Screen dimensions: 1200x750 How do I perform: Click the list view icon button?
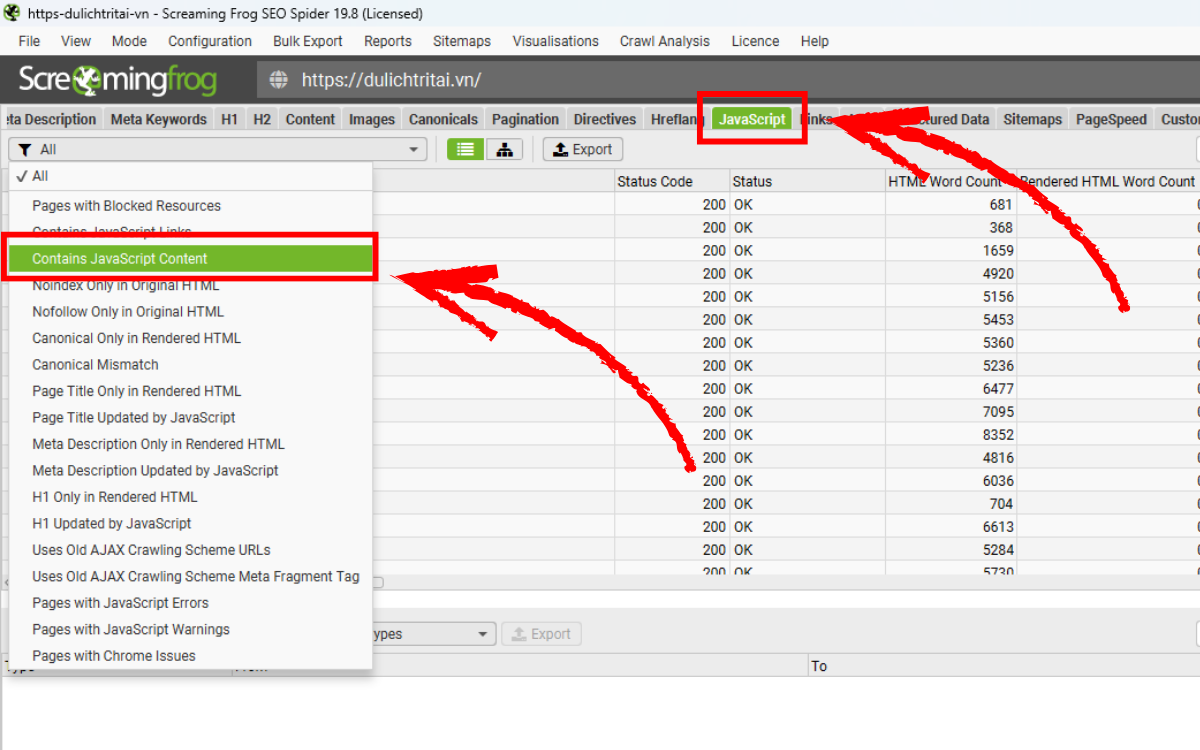[x=465, y=149]
